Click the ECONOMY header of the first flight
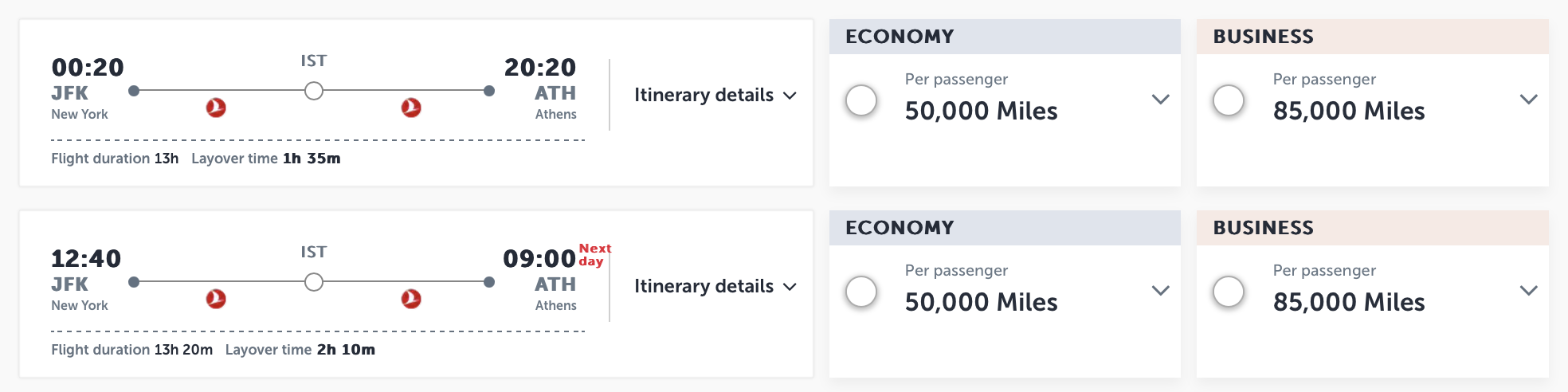1568x392 pixels. coord(1005,37)
